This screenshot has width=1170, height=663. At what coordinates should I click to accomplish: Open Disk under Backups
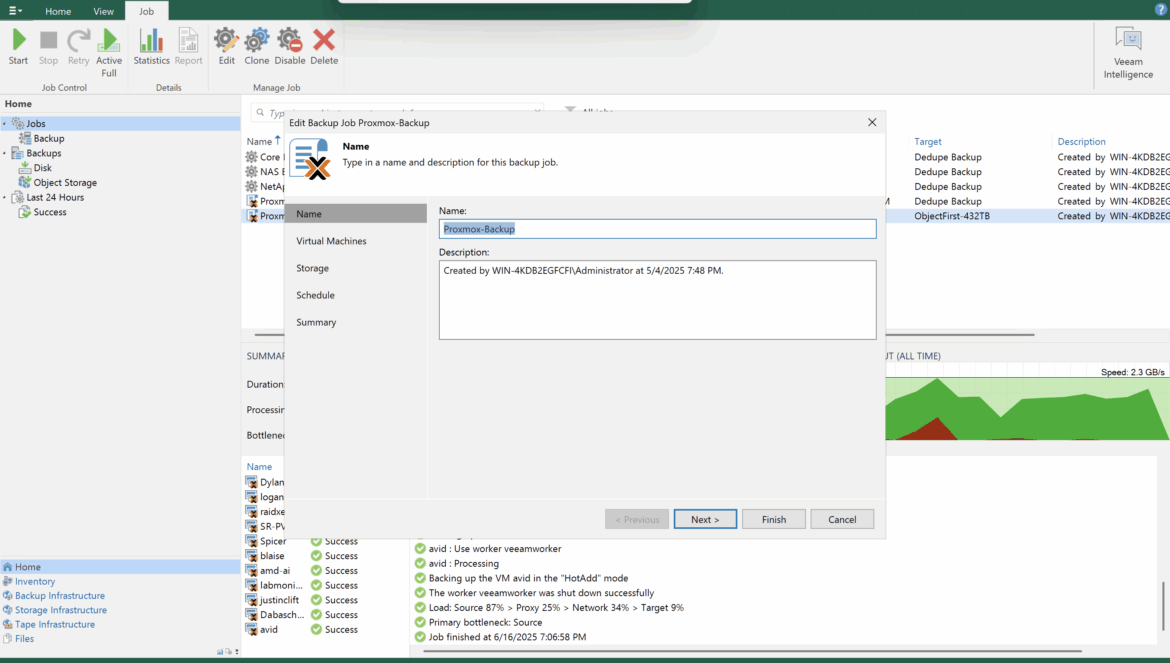point(43,168)
